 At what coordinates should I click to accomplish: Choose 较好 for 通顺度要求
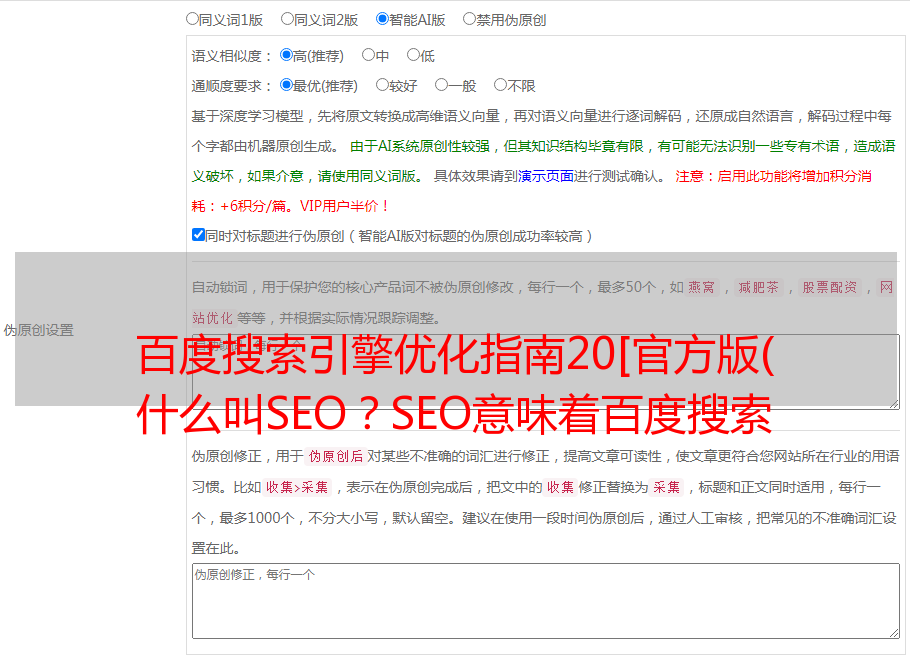pos(382,85)
